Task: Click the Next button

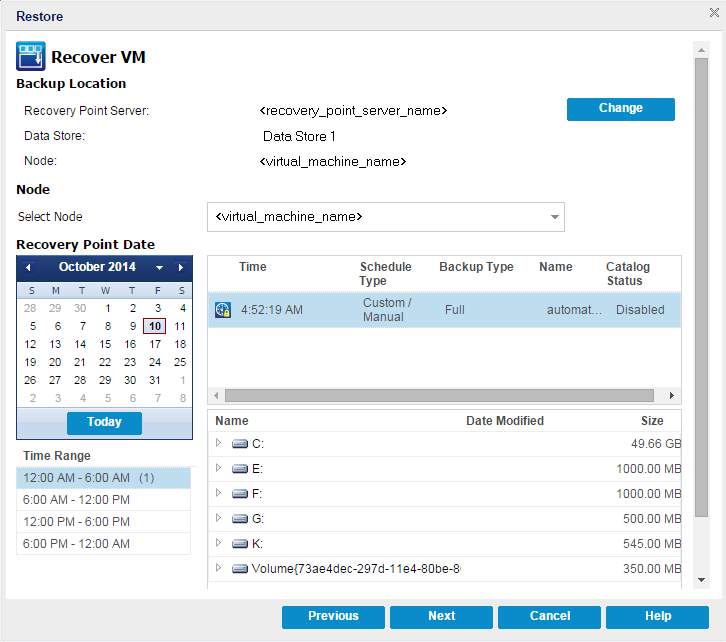Action: 441,617
